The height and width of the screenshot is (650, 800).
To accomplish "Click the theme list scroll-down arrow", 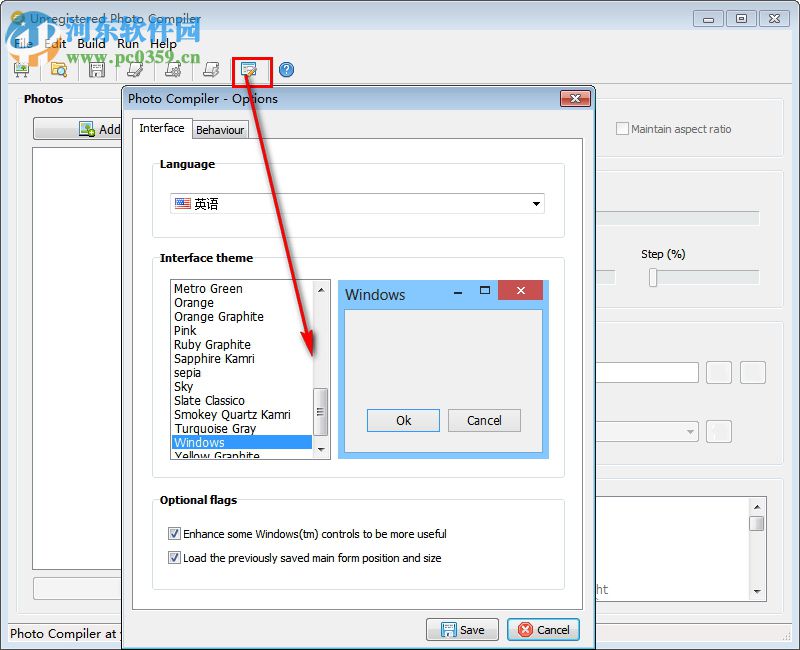I will pos(321,449).
